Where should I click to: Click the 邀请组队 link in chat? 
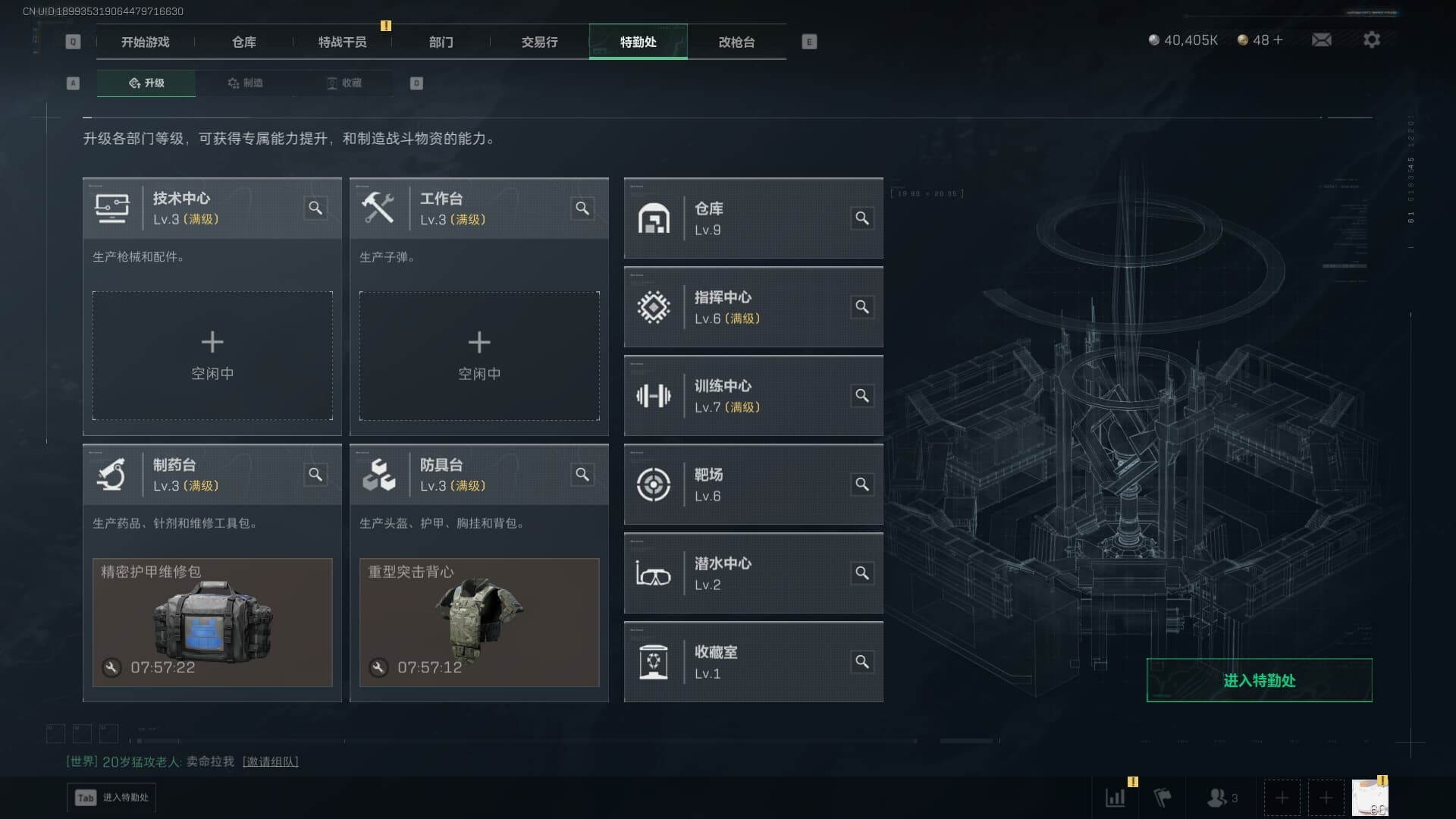pyautogui.click(x=271, y=761)
